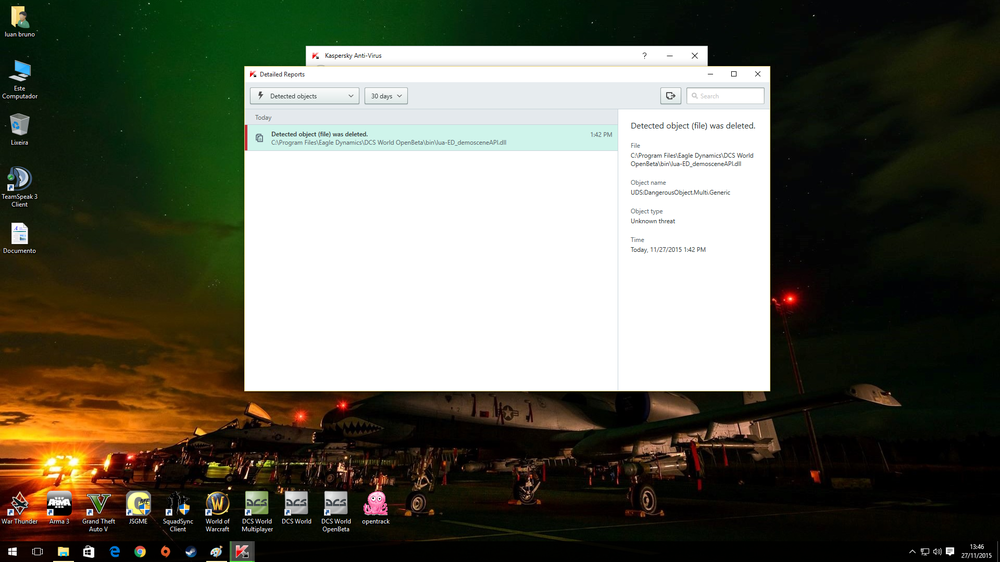Click the volume icon in system tray
The width and height of the screenshot is (1000, 562).
(x=937, y=552)
